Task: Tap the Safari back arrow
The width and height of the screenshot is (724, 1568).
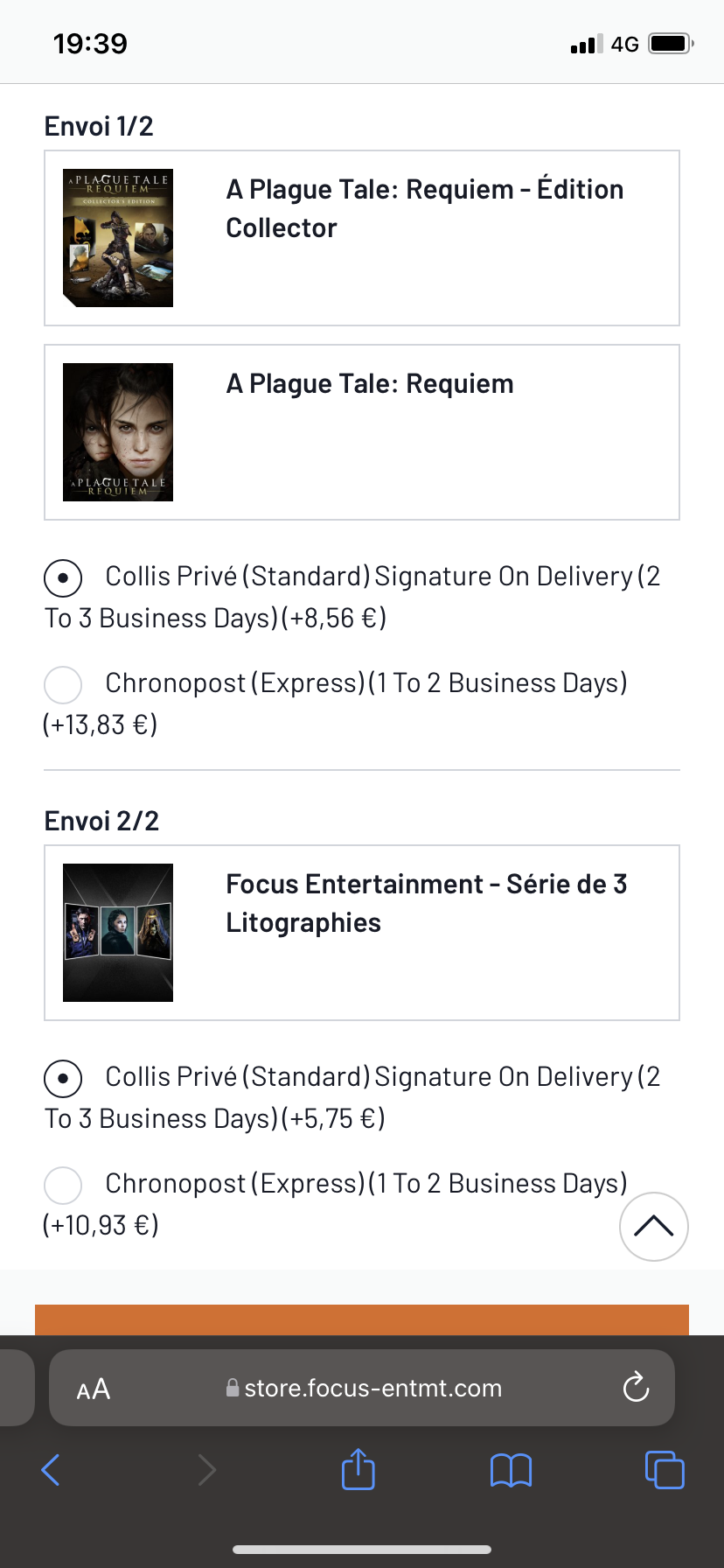Action: (x=51, y=1470)
